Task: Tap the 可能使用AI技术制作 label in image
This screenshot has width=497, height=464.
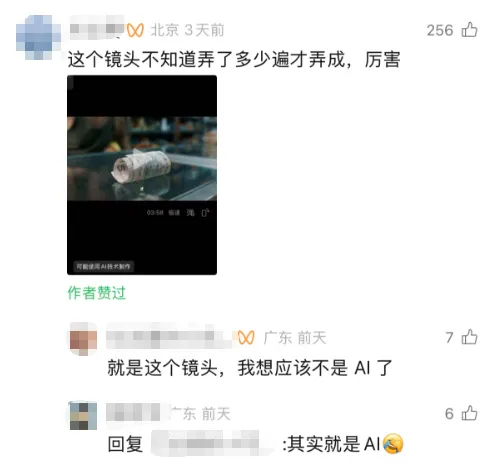Action: tap(104, 266)
